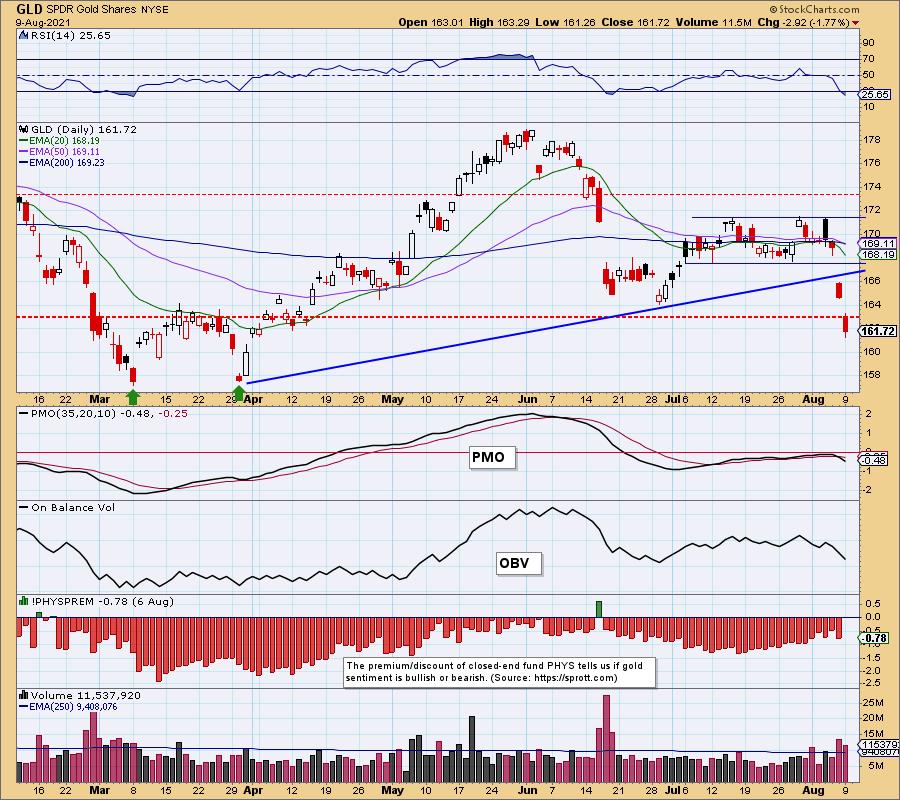This screenshot has width=900, height=800.
Task: Click the !PHYSPREM -0.78 (6 Aug) label
Action: pyautogui.click(x=103, y=601)
